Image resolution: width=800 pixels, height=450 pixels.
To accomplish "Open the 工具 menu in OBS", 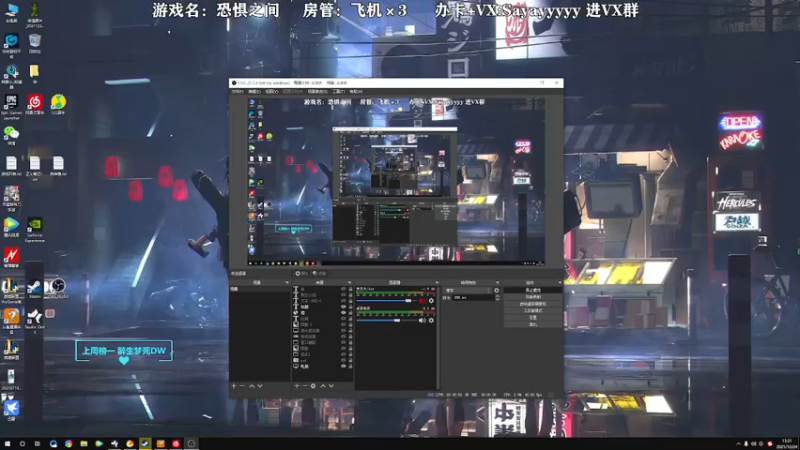I will (339, 92).
